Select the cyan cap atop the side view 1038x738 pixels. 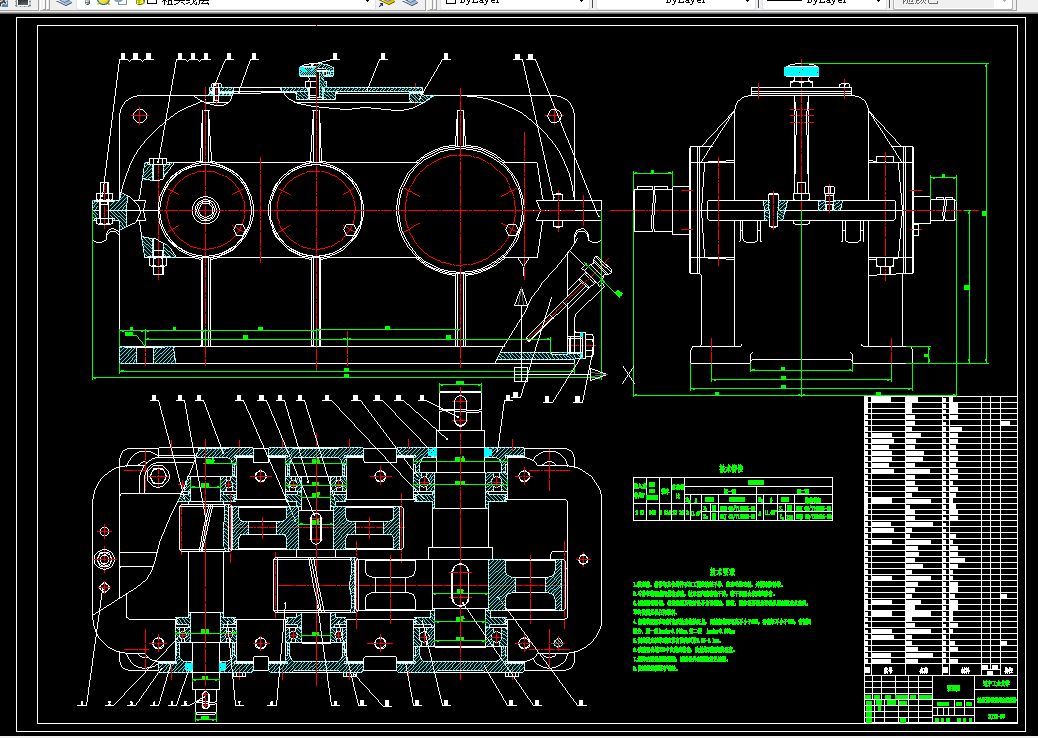pos(801,70)
